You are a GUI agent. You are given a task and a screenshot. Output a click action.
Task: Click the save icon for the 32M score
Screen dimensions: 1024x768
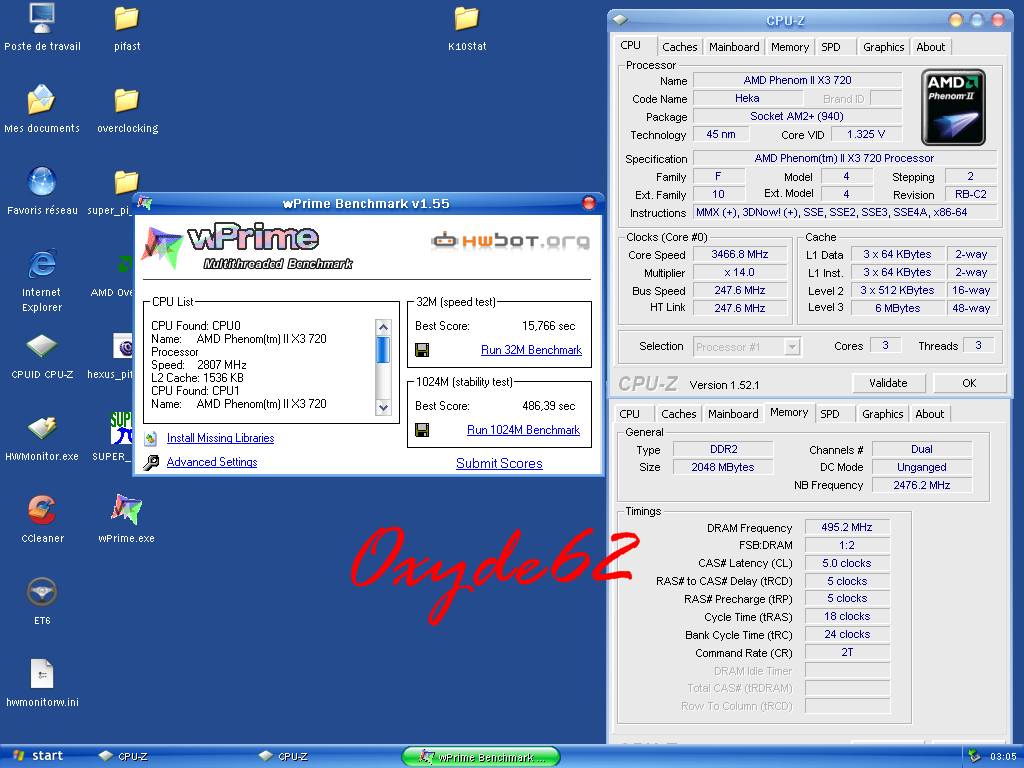click(x=422, y=350)
